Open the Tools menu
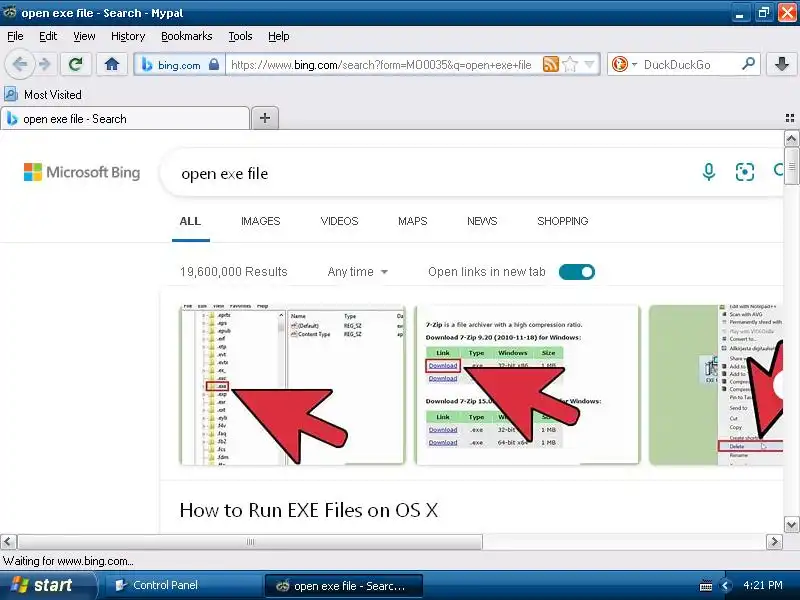 tap(240, 36)
